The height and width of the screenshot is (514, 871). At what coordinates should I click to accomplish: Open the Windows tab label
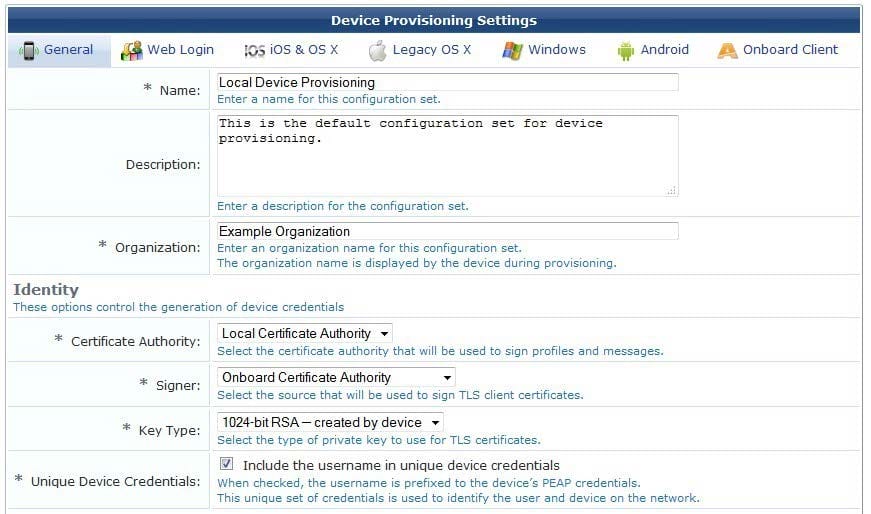click(557, 49)
